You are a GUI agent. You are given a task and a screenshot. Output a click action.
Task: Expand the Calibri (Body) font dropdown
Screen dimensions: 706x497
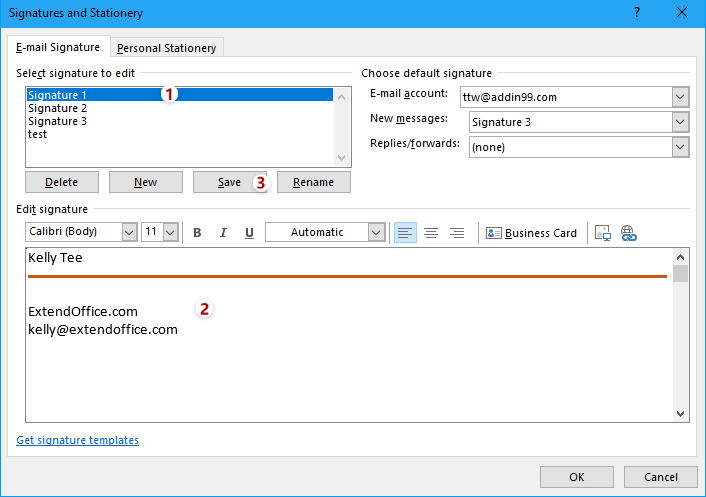click(129, 232)
